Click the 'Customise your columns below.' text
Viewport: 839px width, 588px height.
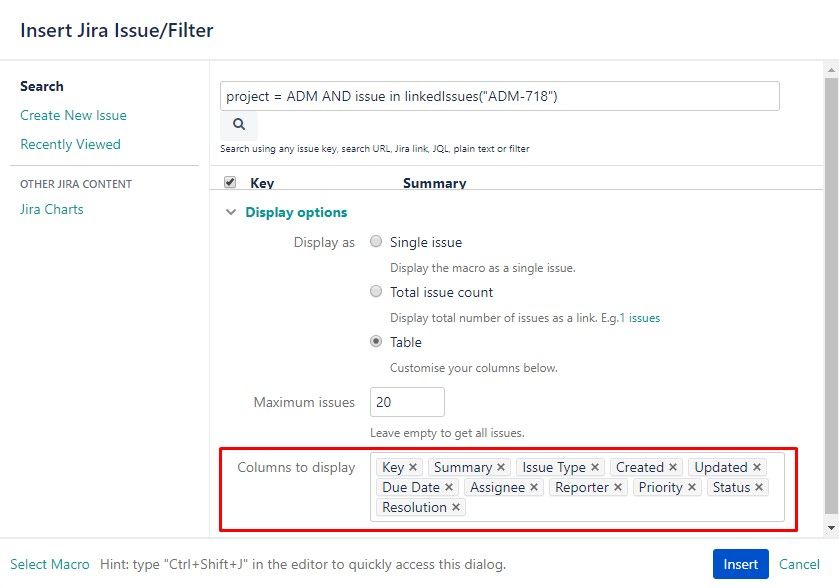click(x=474, y=368)
